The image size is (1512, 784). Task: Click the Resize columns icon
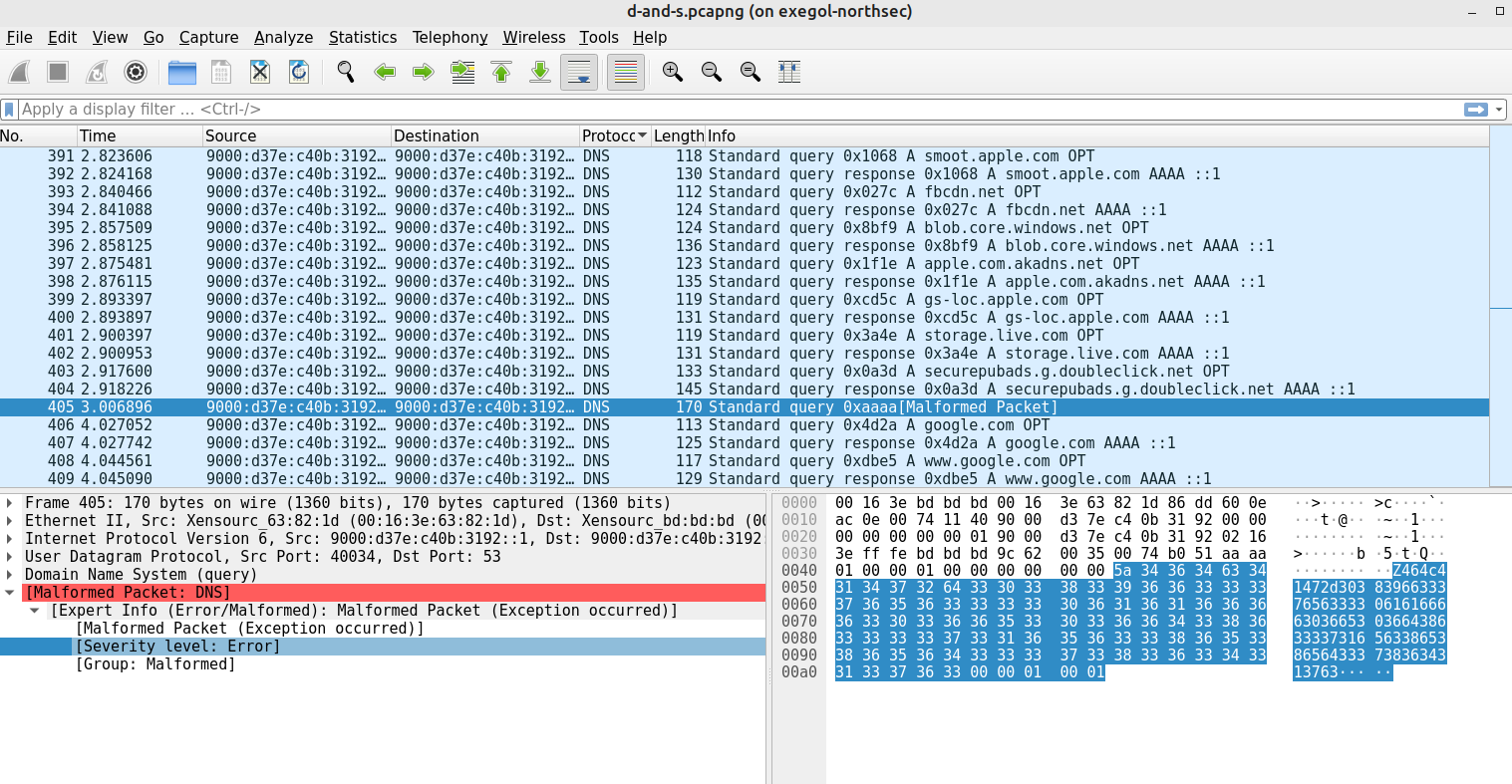(x=786, y=72)
